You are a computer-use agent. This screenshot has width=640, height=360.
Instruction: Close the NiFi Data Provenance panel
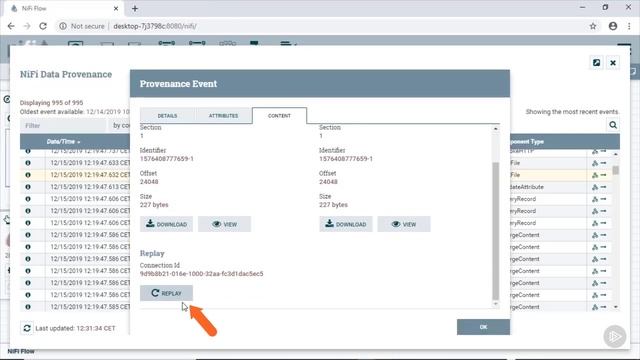click(x=613, y=63)
